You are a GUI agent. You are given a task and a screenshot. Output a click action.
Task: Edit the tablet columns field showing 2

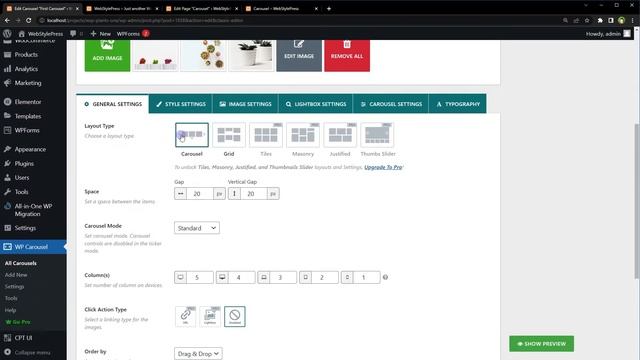(x=325, y=277)
